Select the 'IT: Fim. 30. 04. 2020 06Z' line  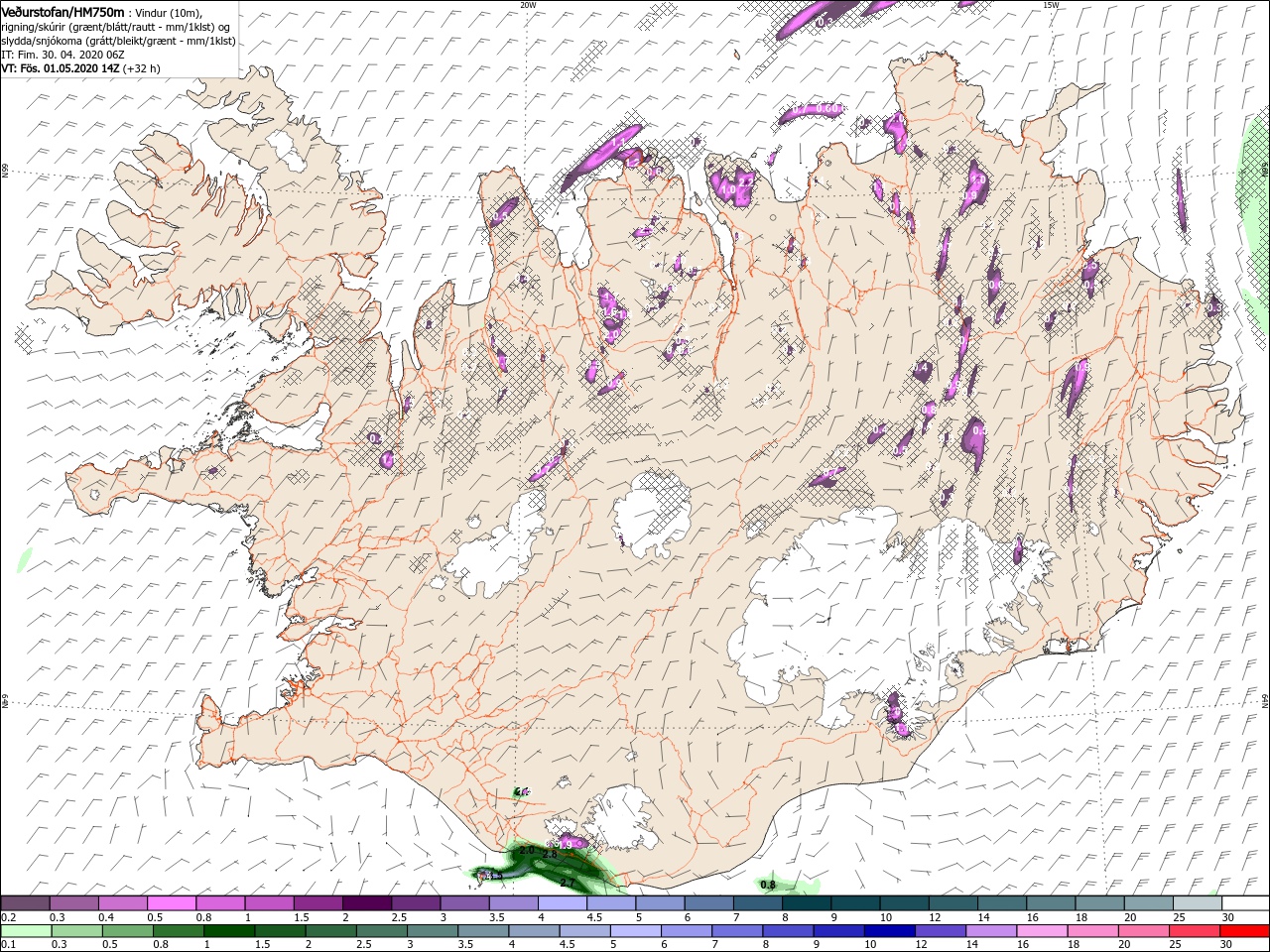[x=62, y=55]
